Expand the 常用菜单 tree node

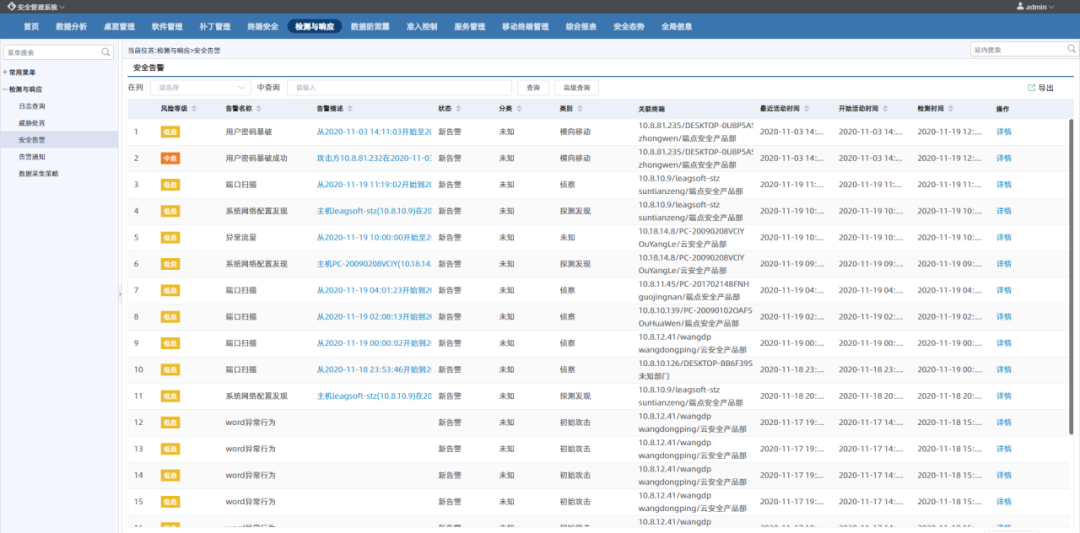[5, 72]
